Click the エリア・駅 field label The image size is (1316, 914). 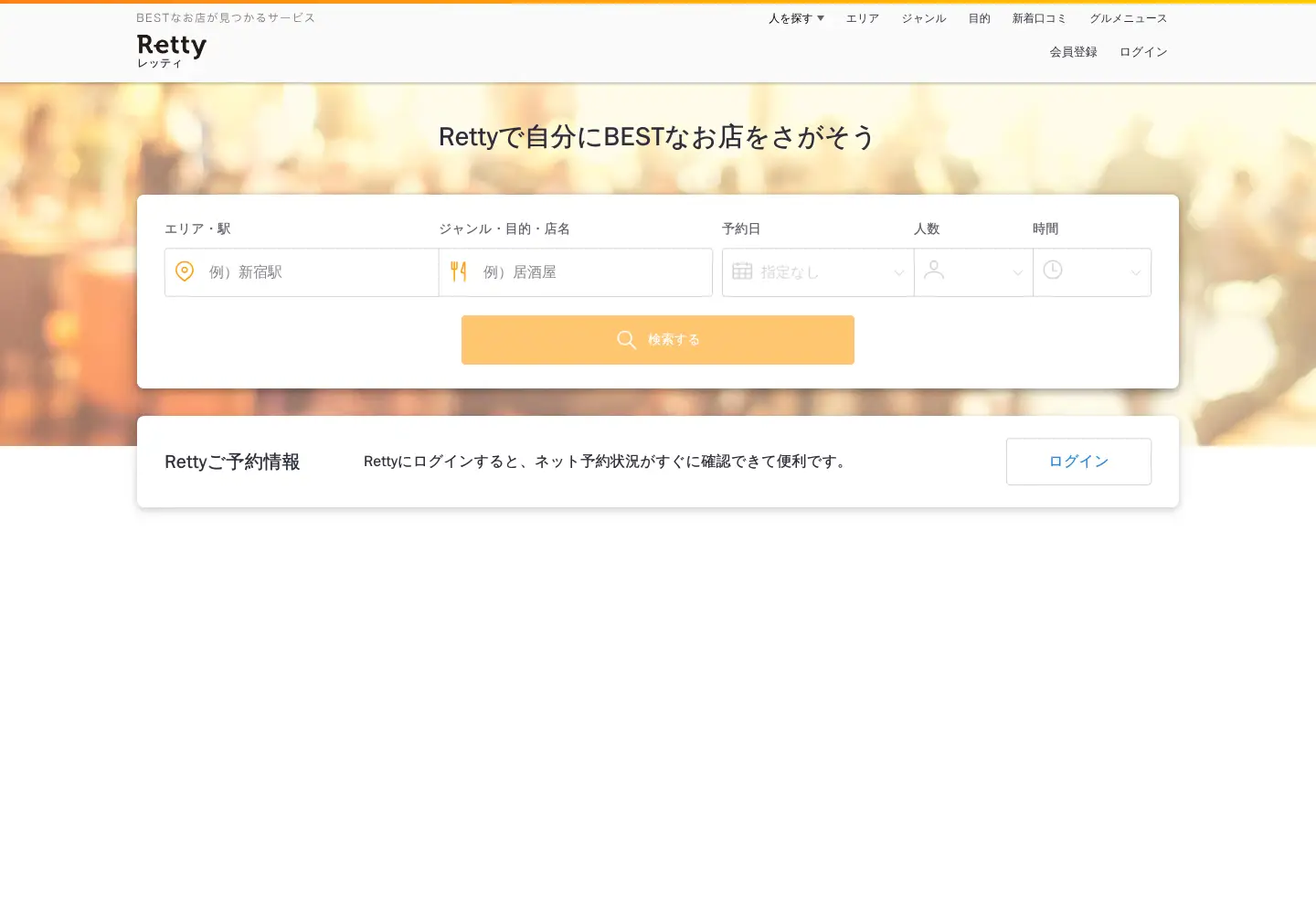click(197, 228)
